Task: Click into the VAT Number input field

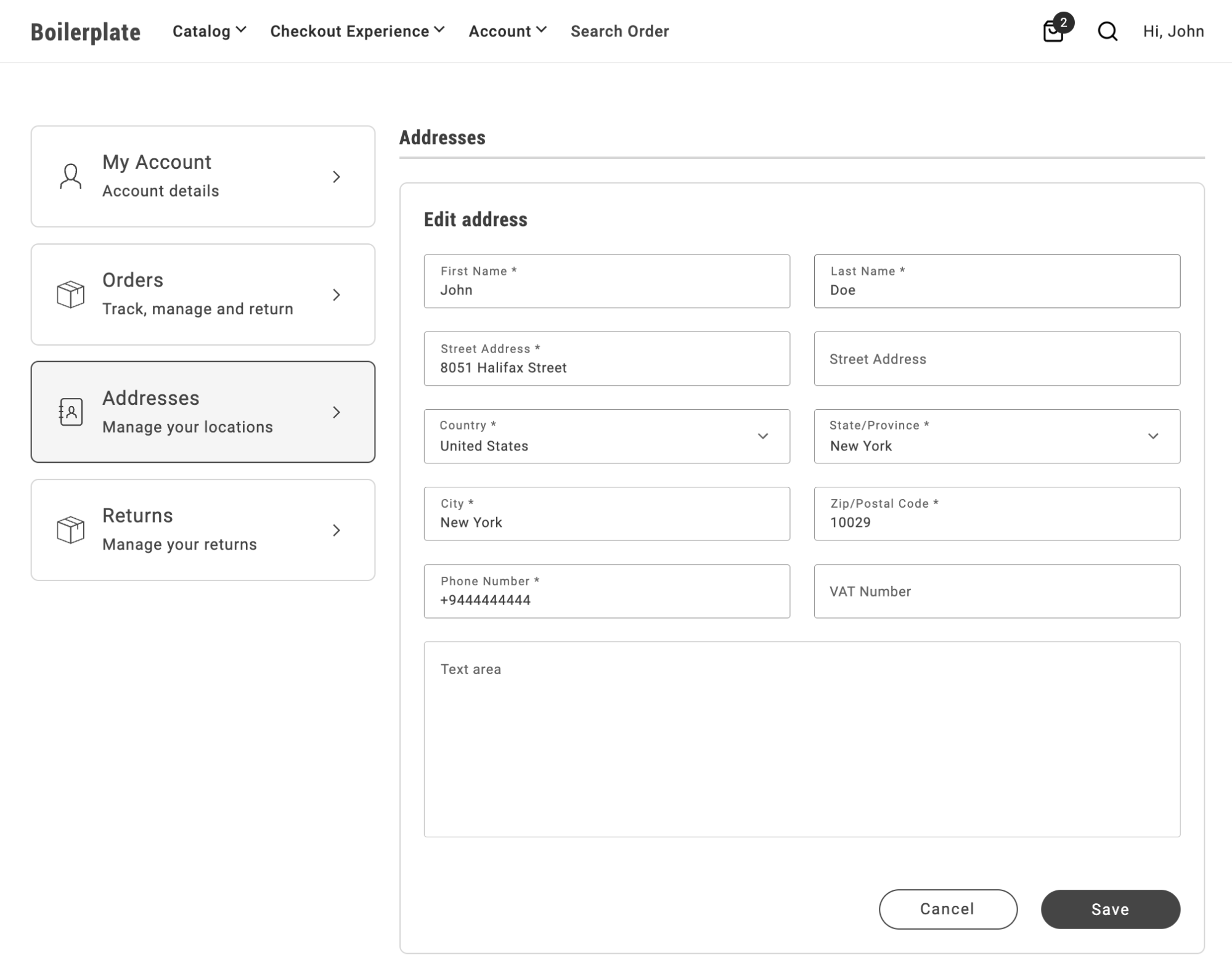Action: (x=997, y=590)
